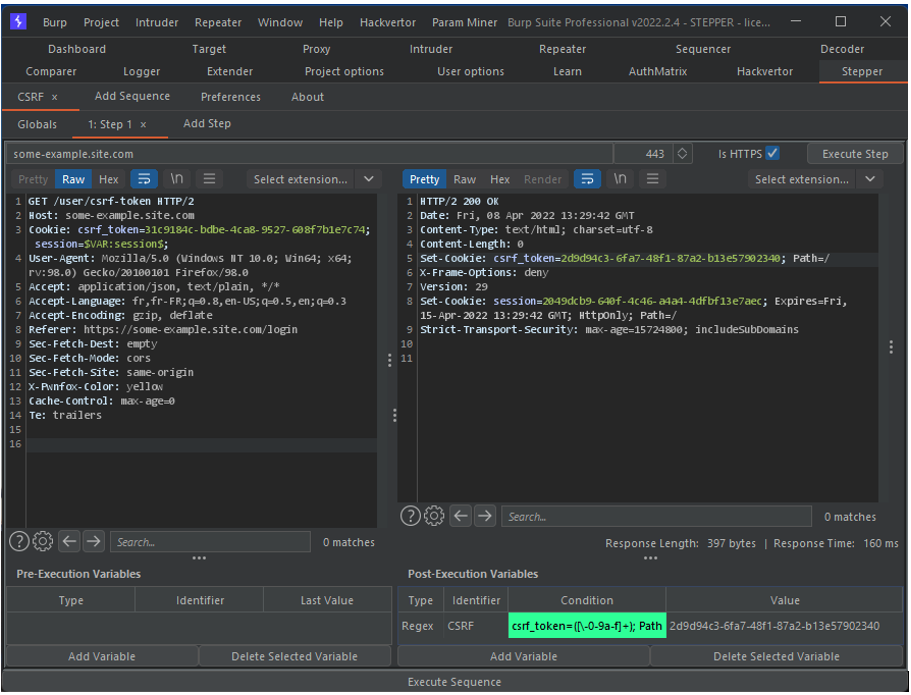Click the help icon under request editor
Viewport: 911px width, 695px height.
point(18,541)
